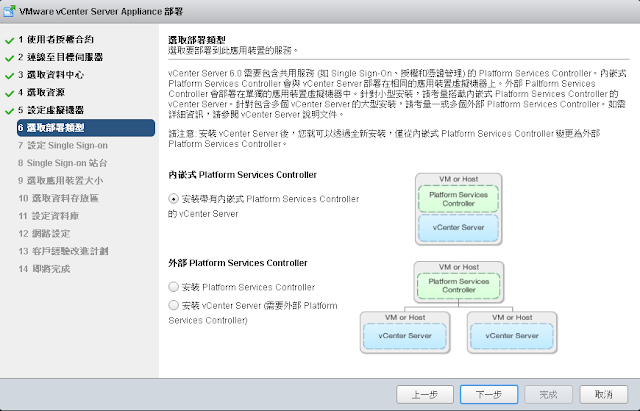Select 安裝 Platform Services Controller radio option
Image resolution: width=640 pixels, height=411 pixels.
pos(173,287)
